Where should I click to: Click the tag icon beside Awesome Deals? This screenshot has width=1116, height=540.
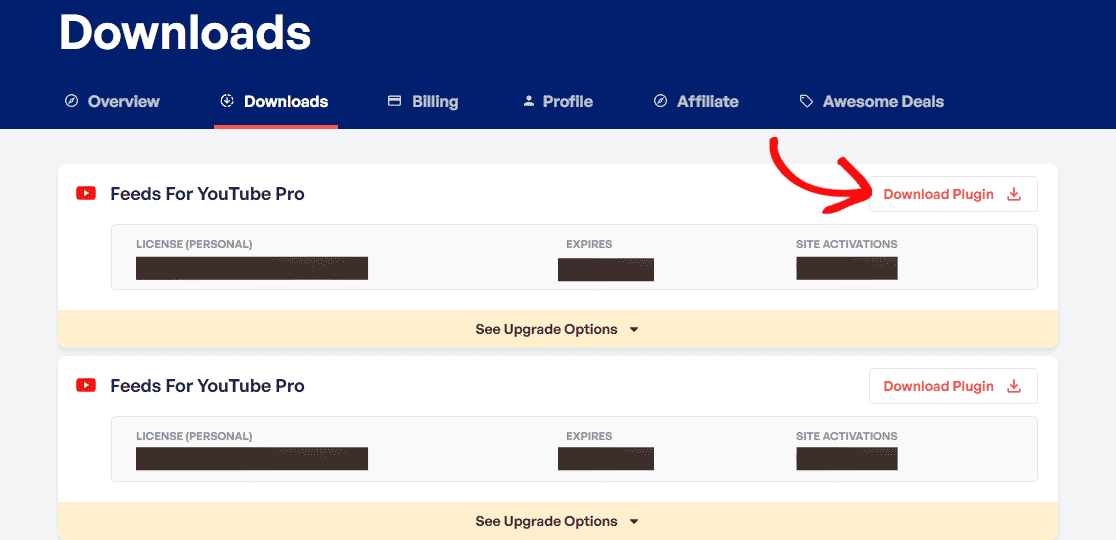point(806,102)
